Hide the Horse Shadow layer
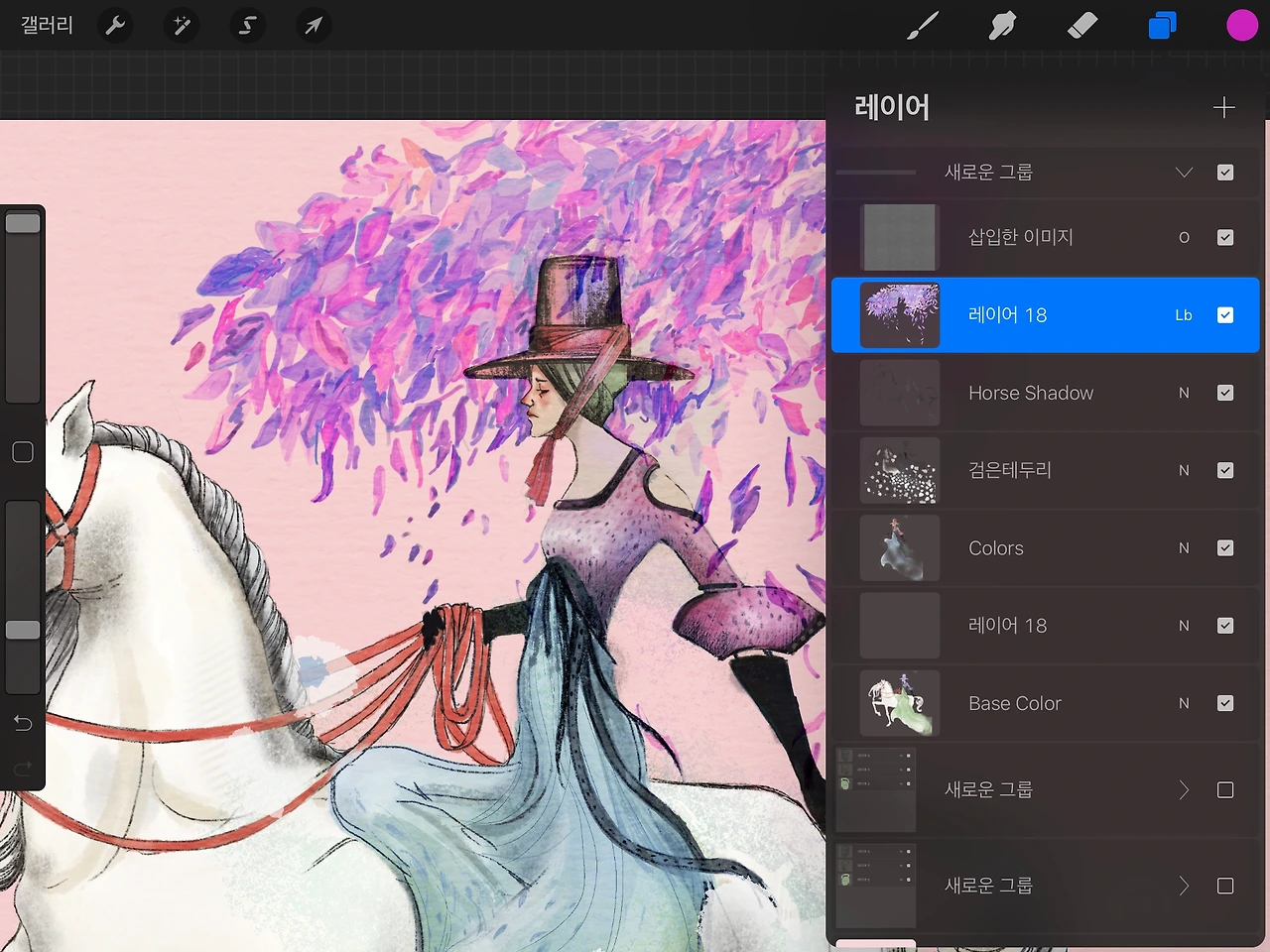This screenshot has height=952, width=1270. pos(1225,393)
